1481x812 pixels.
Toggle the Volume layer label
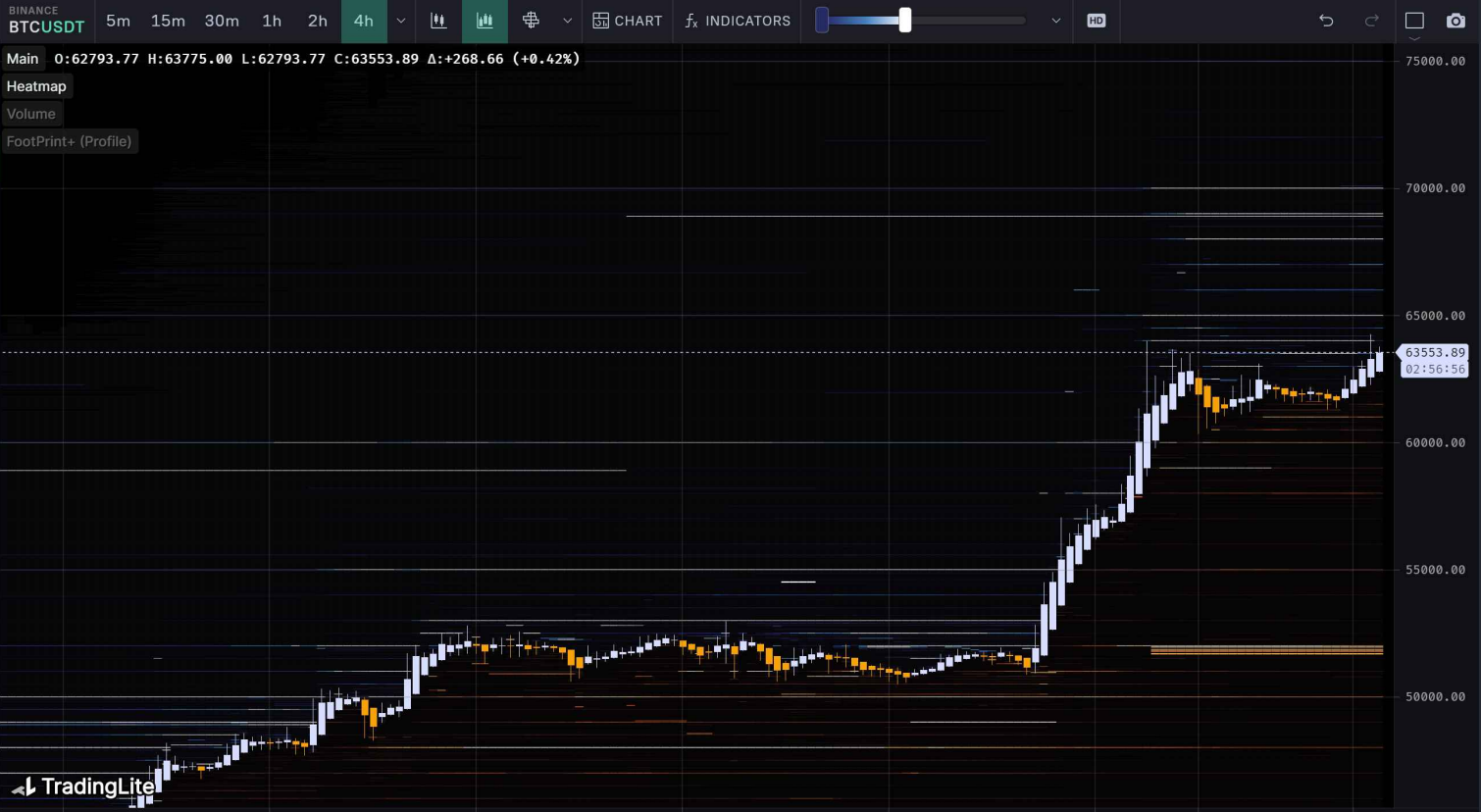pos(31,114)
